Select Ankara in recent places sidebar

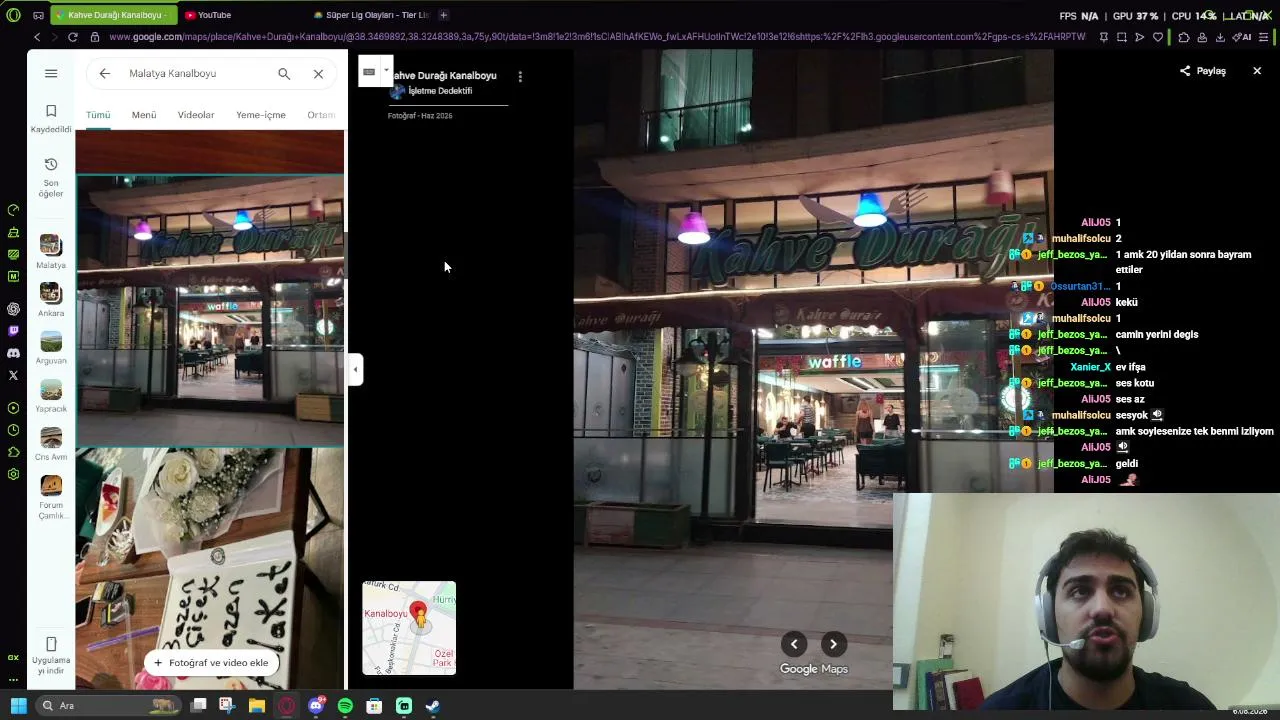tap(51, 300)
